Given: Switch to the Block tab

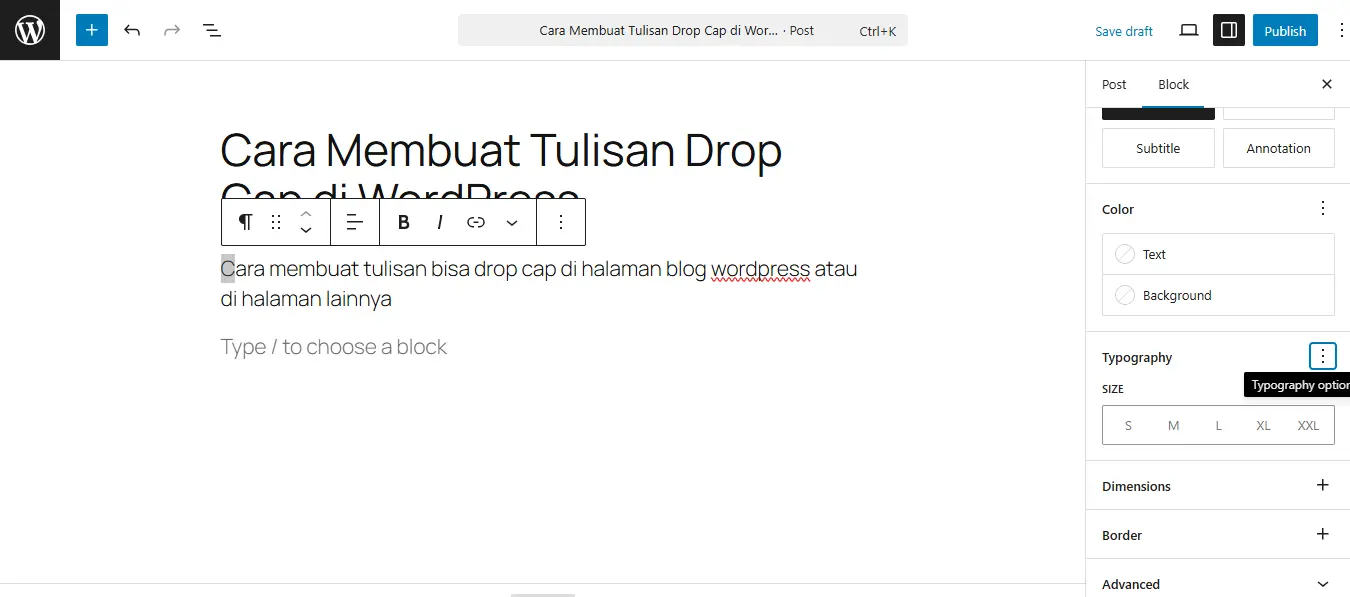Looking at the screenshot, I should click(x=1174, y=85).
